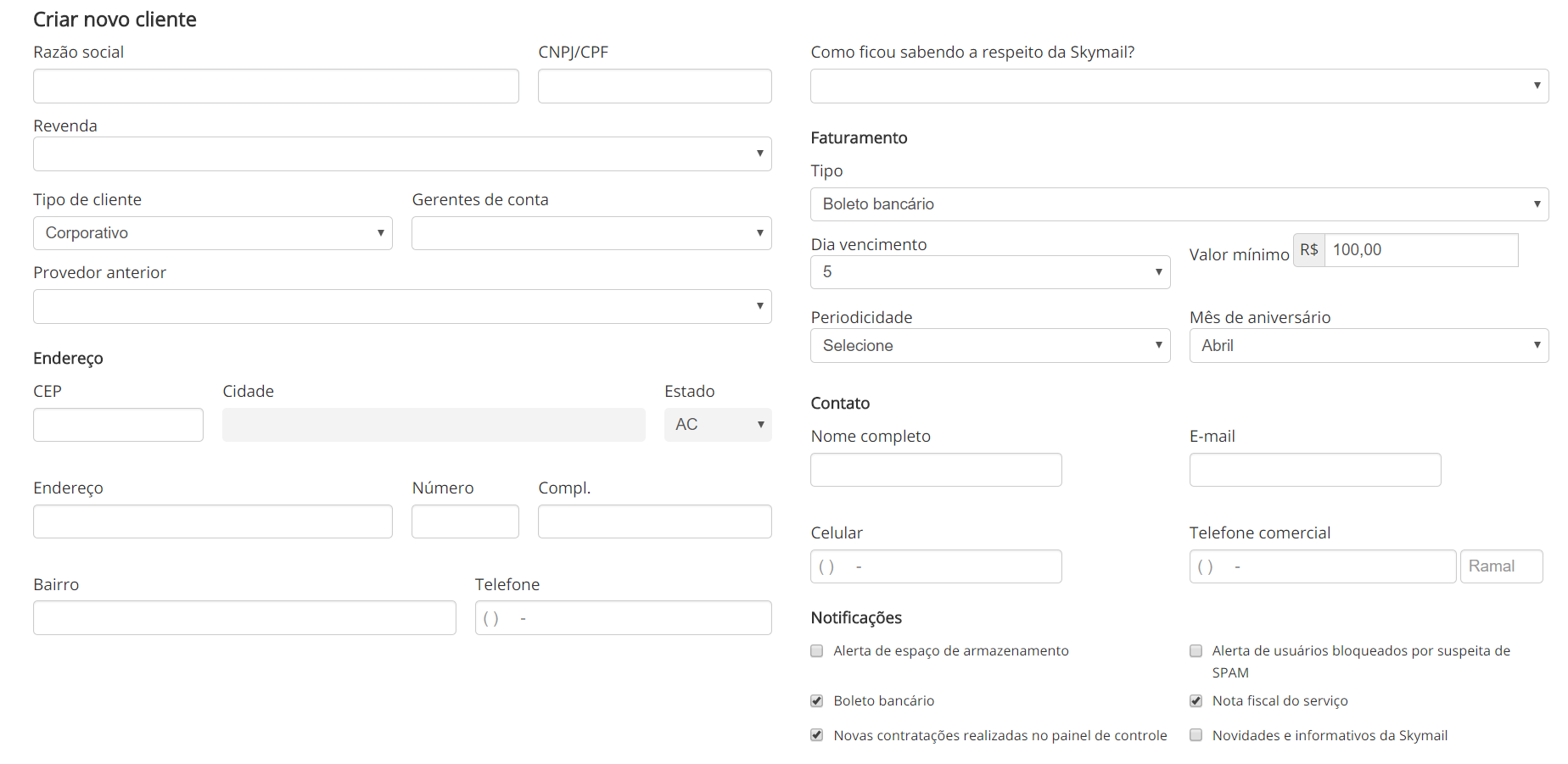Check Alerta de usuários bloqueados por SPAM

coord(1196,651)
